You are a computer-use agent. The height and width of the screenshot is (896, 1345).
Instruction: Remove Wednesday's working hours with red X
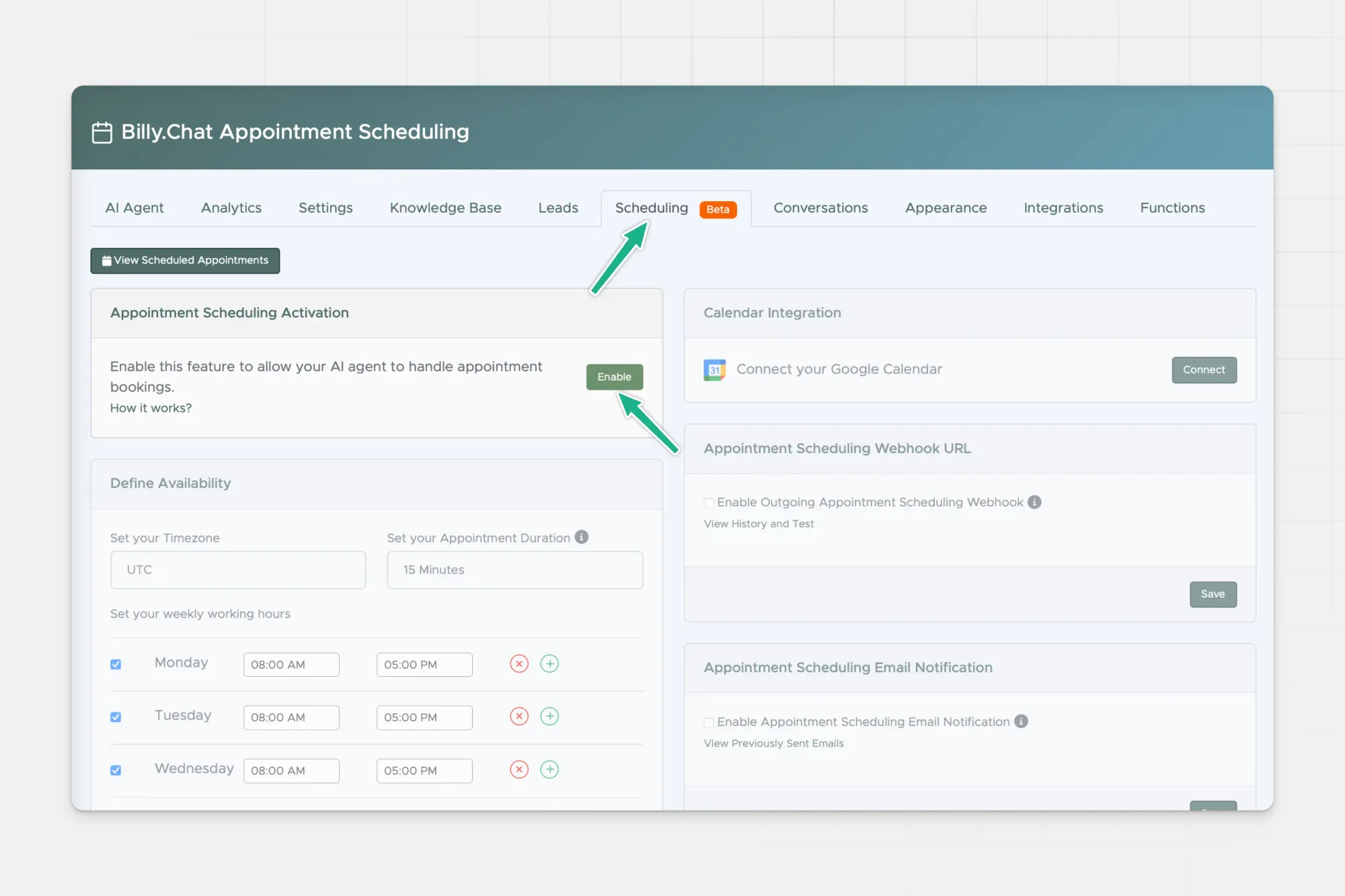coord(519,770)
